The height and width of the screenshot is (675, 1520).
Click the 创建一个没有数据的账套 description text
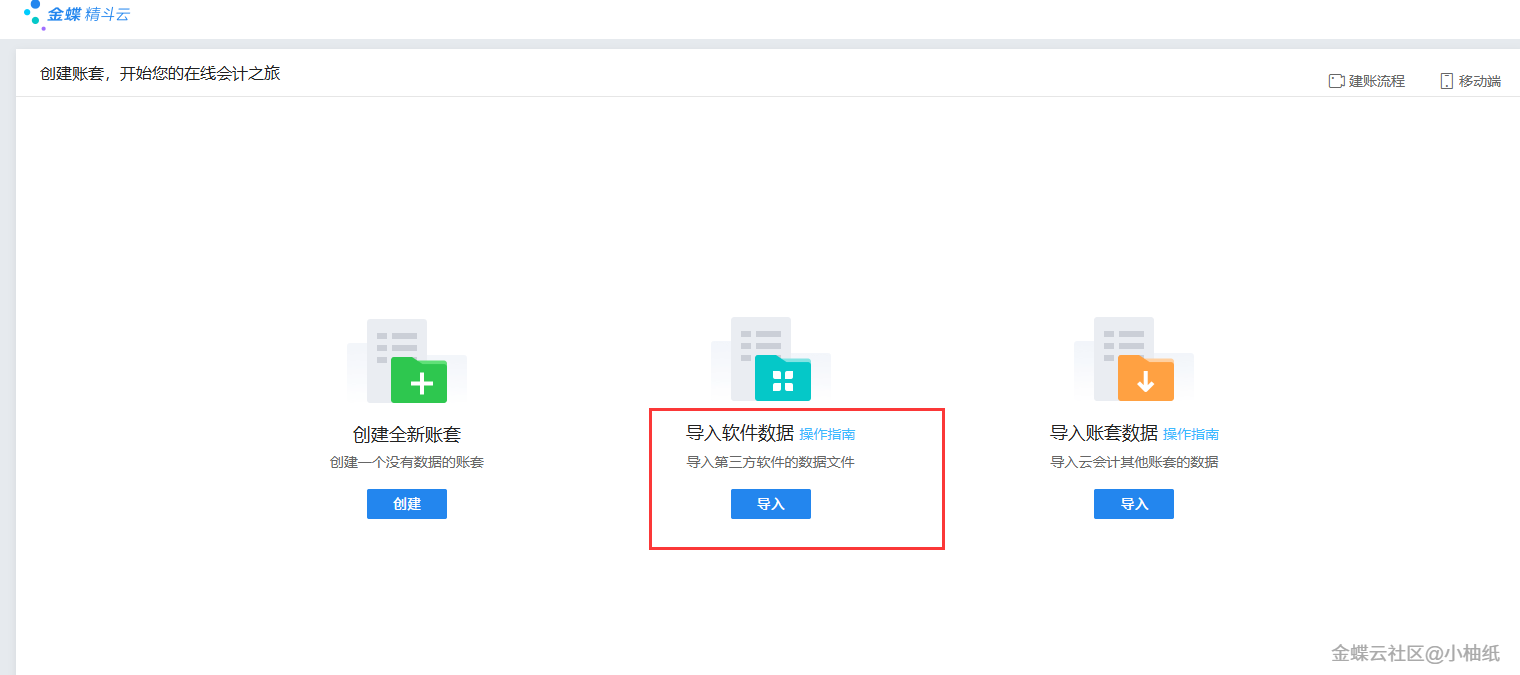point(407,462)
